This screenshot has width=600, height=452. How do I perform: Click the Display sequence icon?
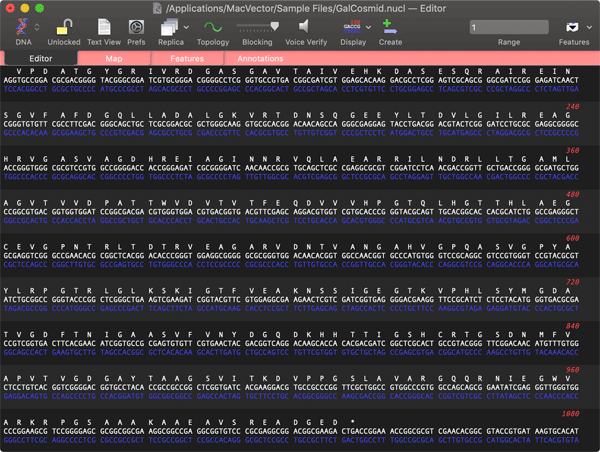click(x=352, y=26)
